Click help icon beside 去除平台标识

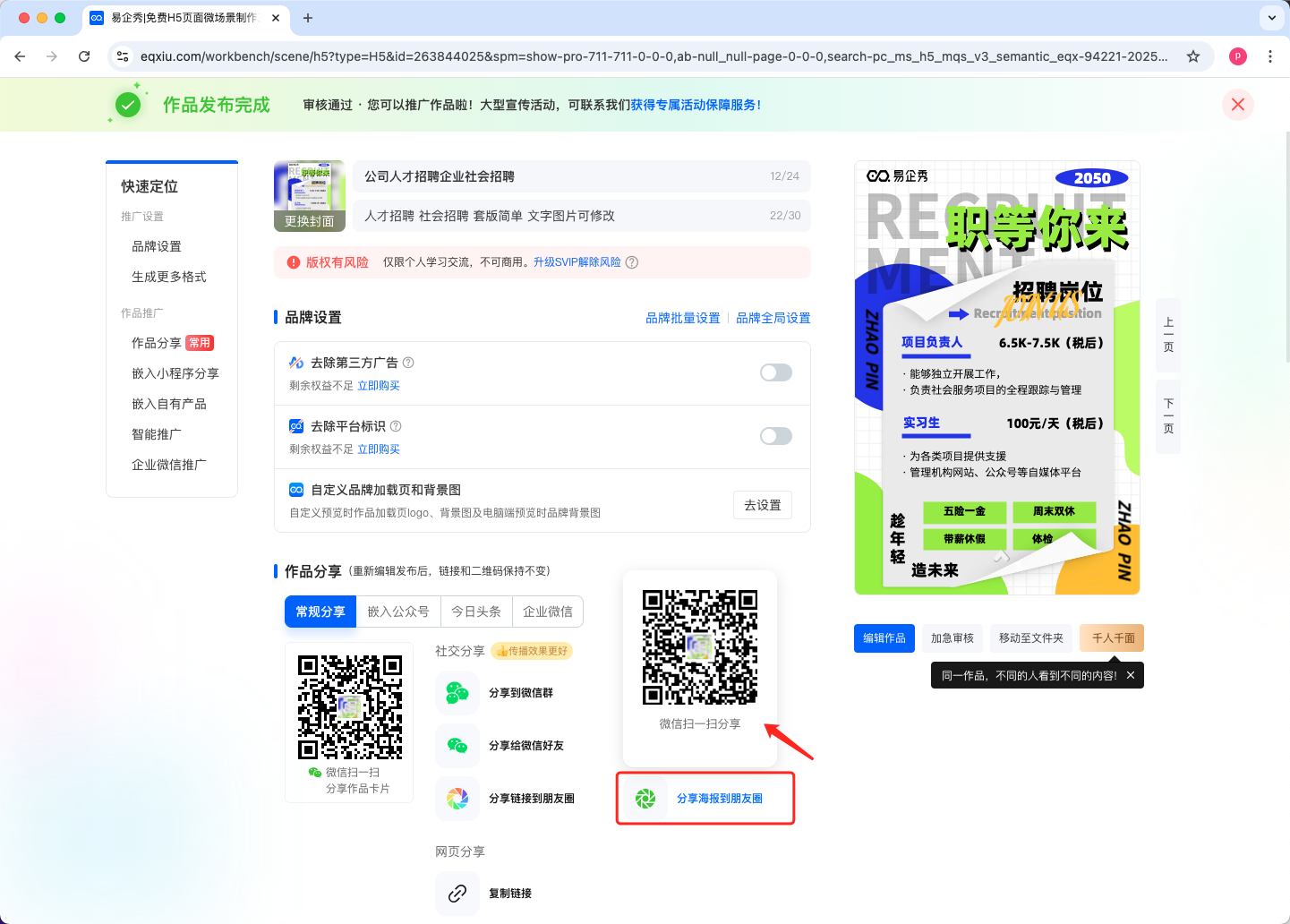tap(396, 426)
